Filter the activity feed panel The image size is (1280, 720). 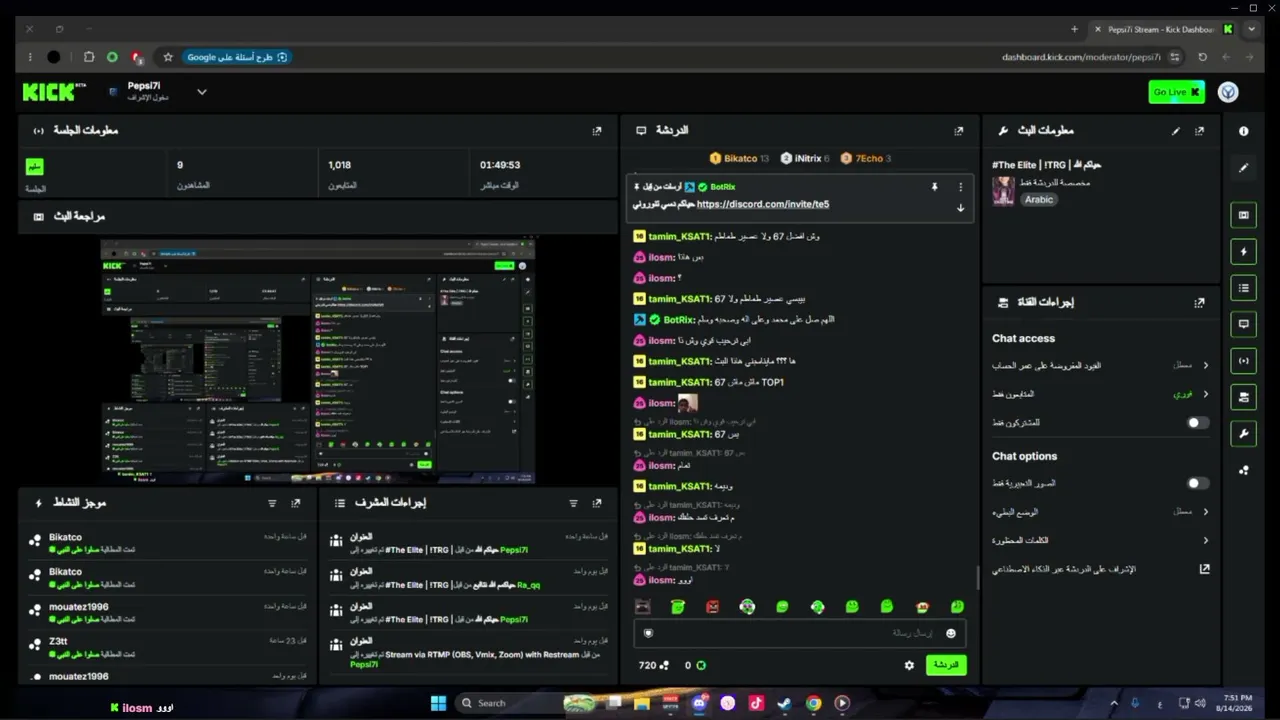point(272,503)
